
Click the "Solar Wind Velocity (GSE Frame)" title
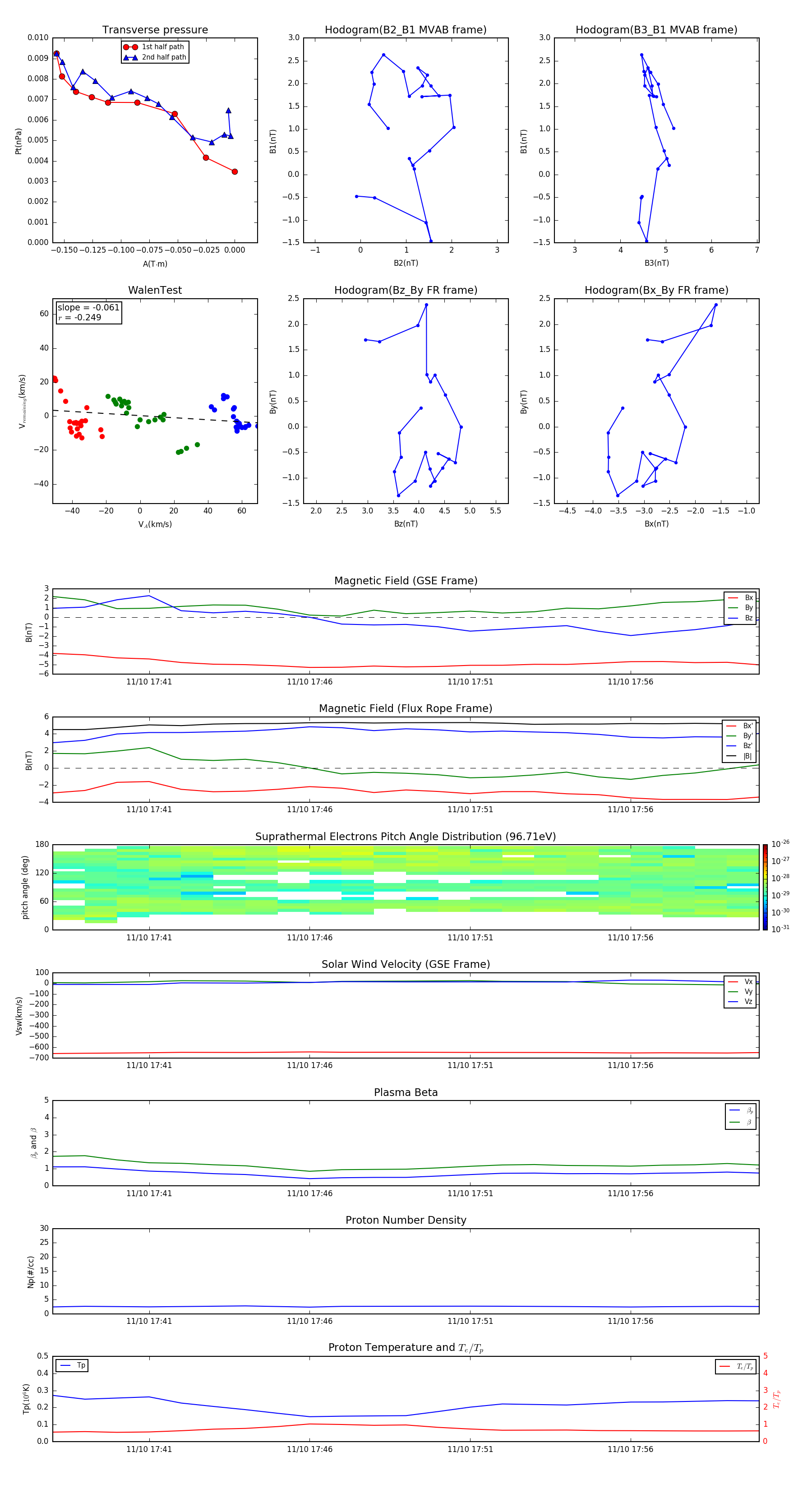coord(406,964)
